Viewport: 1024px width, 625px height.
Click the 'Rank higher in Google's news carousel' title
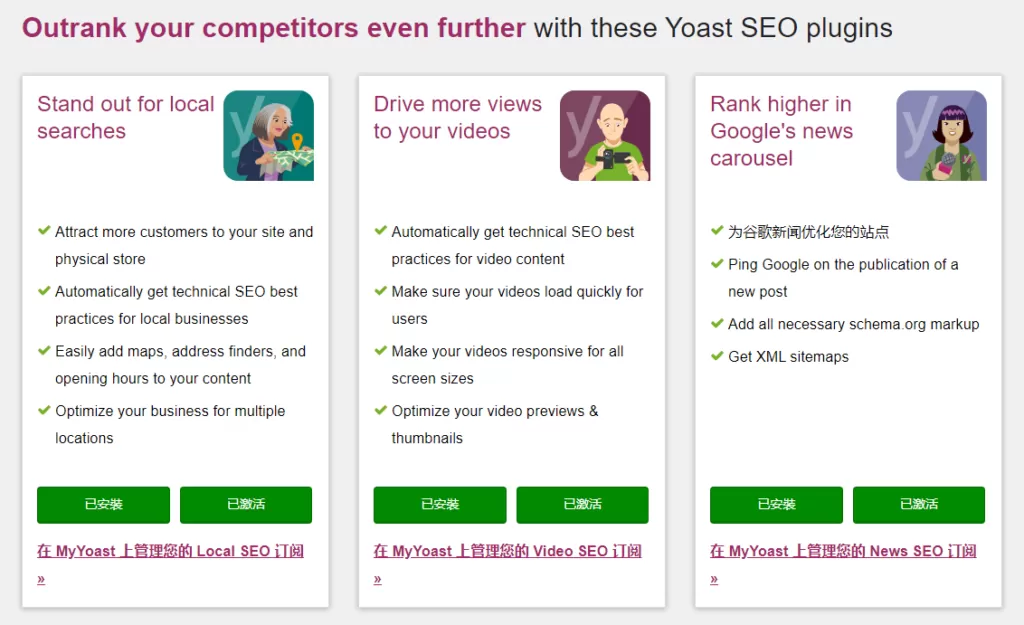click(x=781, y=131)
